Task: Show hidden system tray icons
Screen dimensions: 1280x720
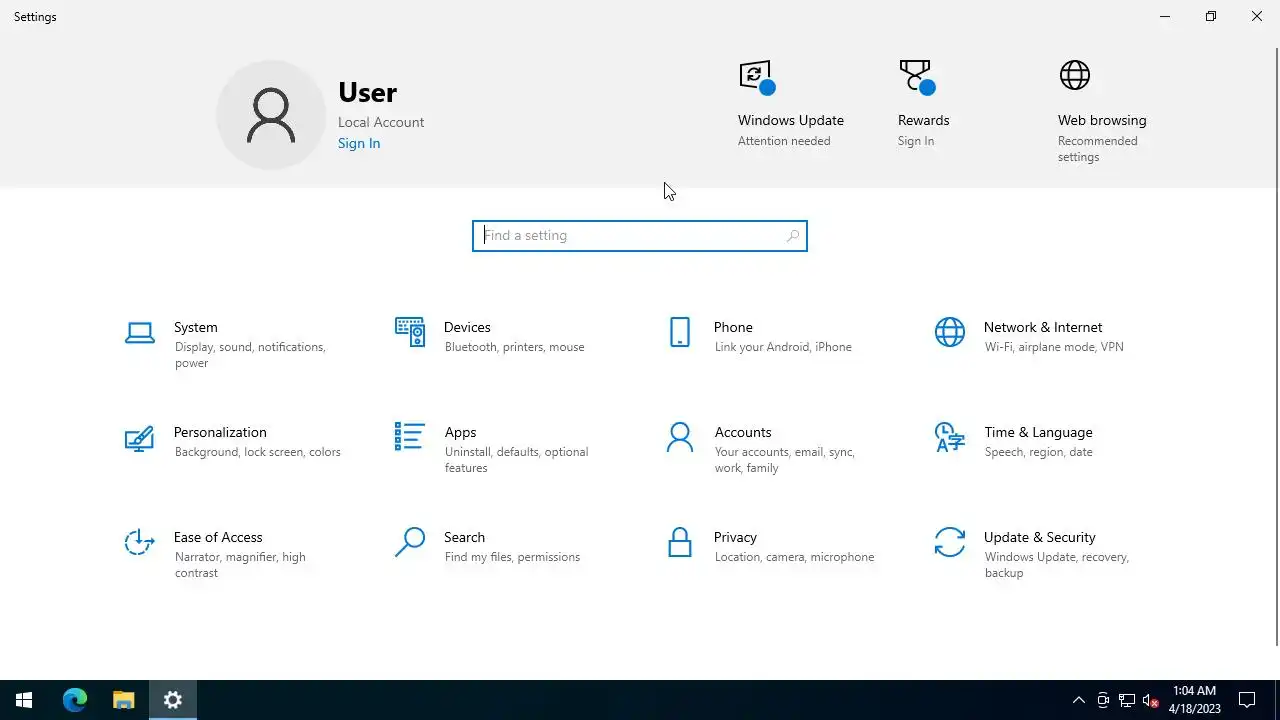Action: (1078, 700)
